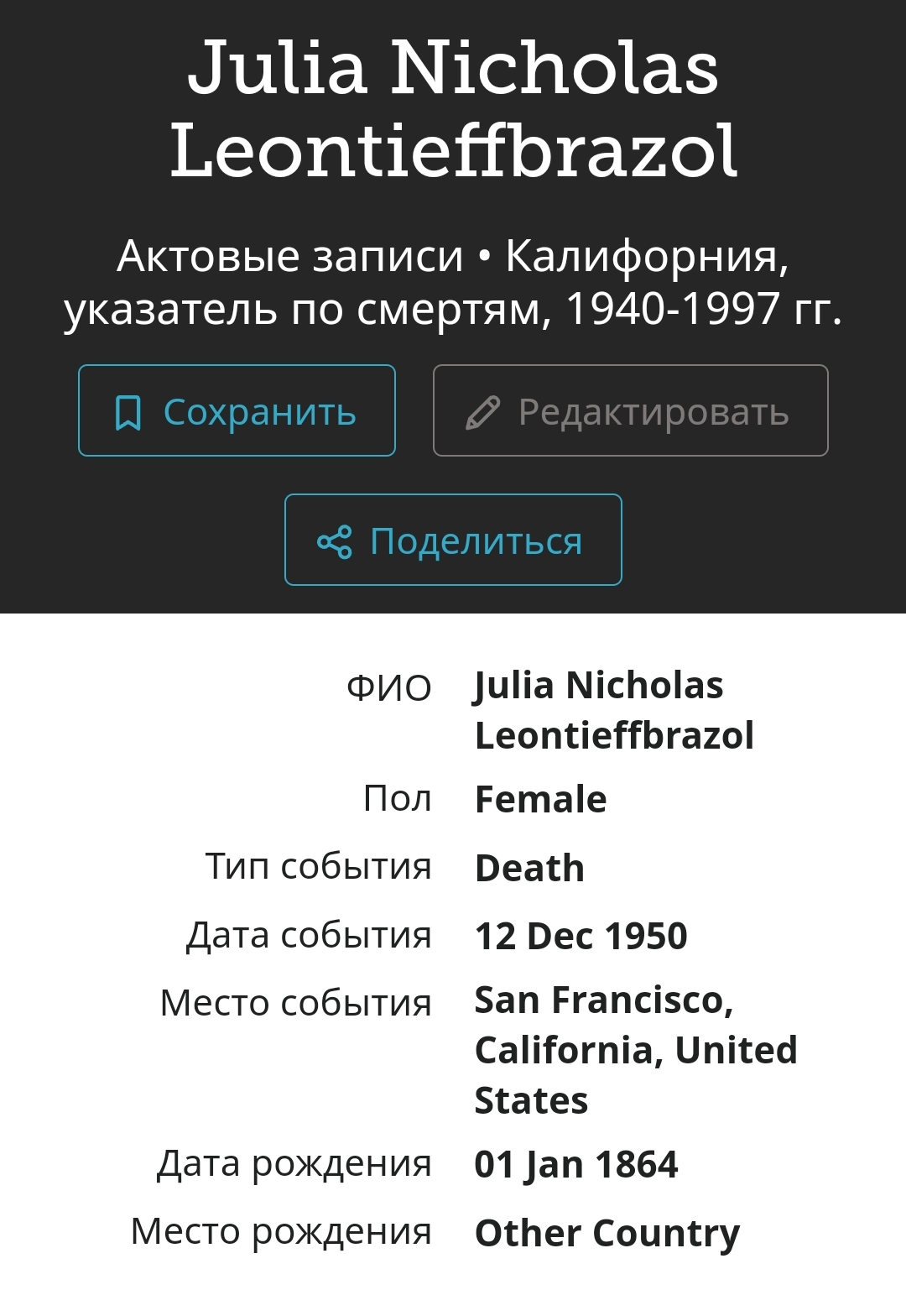The height and width of the screenshot is (1316, 906).
Task: Click the Дата рождения label
Action: click(x=294, y=1163)
